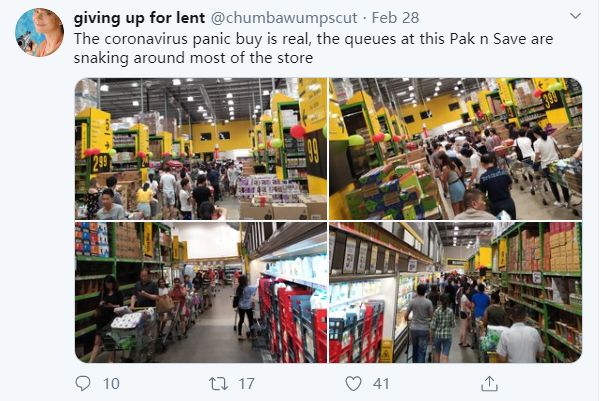This screenshot has height=401, width=601.
Task: Open the Feb 28 tweet timestamp
Action: [395, 18]
